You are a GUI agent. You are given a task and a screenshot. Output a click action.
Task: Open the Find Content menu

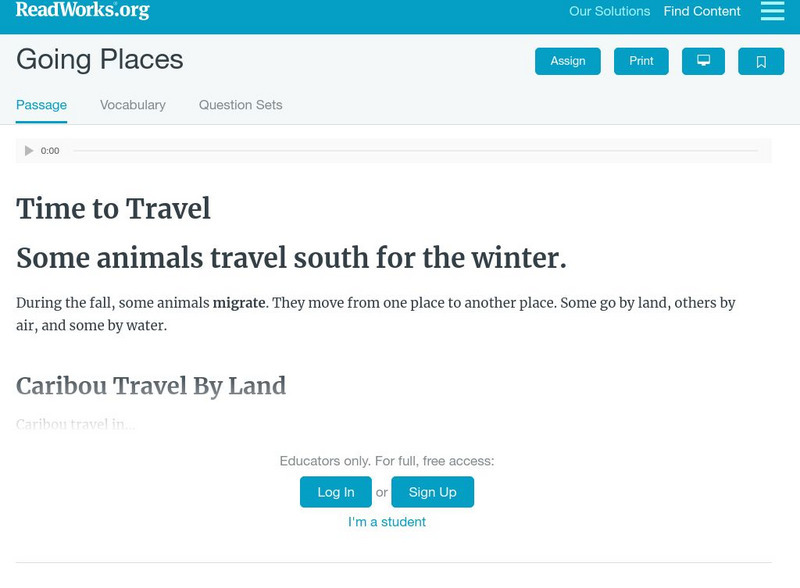(702, 12)
